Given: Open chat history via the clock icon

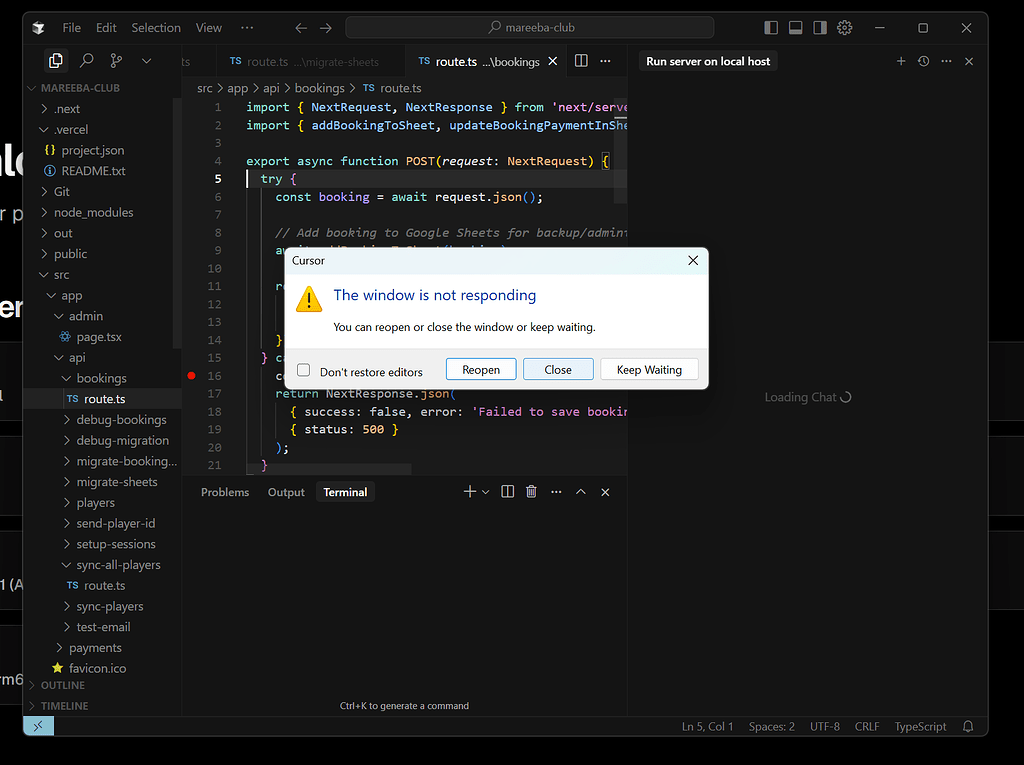Looking at the screenshot, I should pos(923,61).
